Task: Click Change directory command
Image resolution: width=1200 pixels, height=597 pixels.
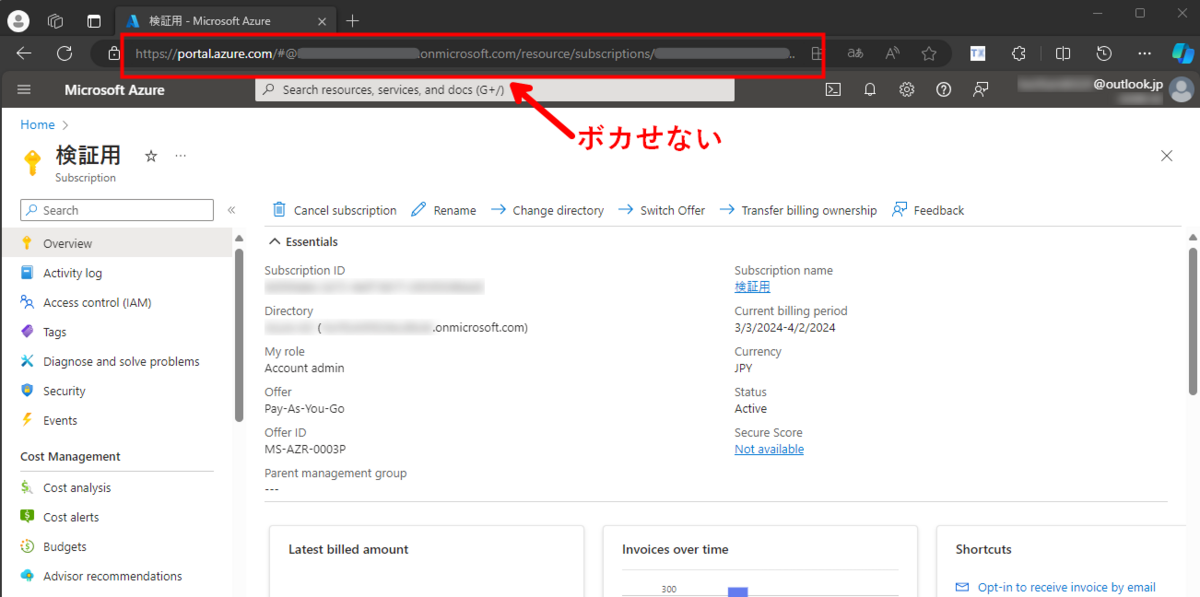Action: (x=547, y=210)
